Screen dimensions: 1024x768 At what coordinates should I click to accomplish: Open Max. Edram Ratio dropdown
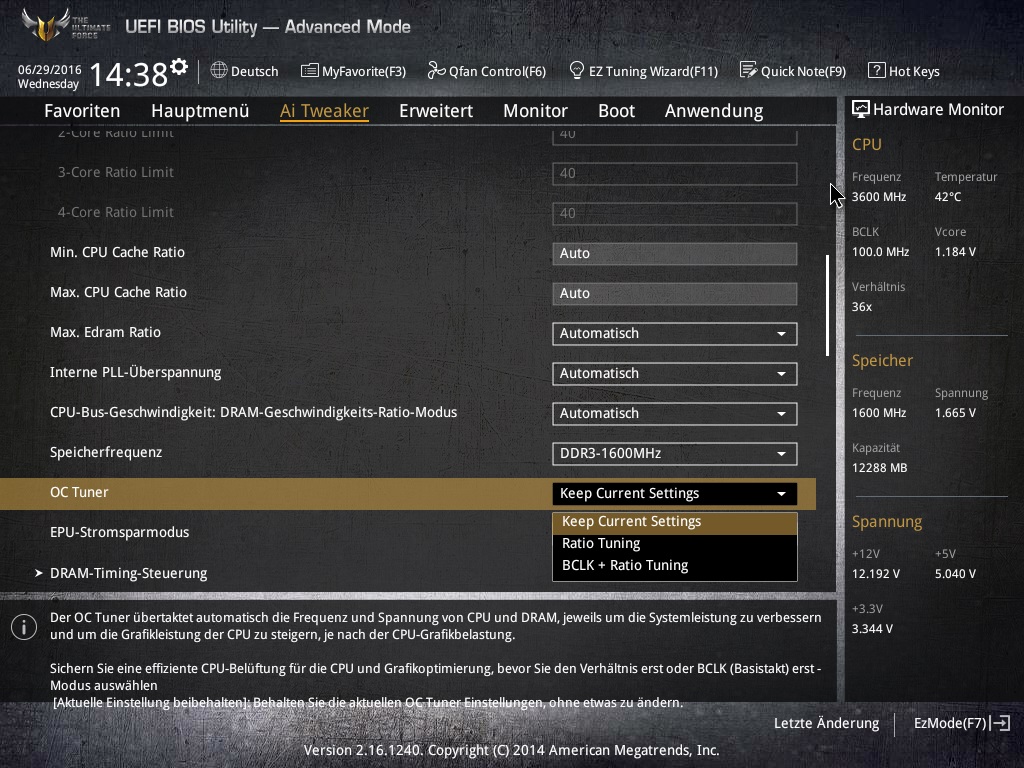point(675,334)
